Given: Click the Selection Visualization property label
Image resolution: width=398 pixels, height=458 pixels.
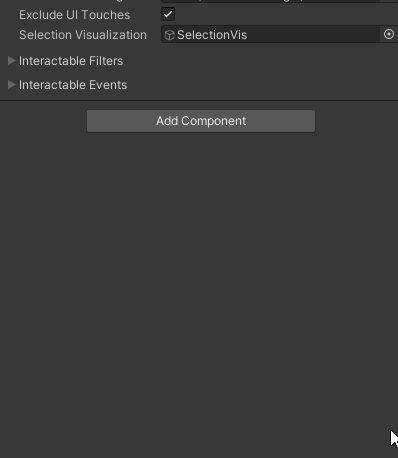Looking at the screenshot, I should [x=83, y=35].
